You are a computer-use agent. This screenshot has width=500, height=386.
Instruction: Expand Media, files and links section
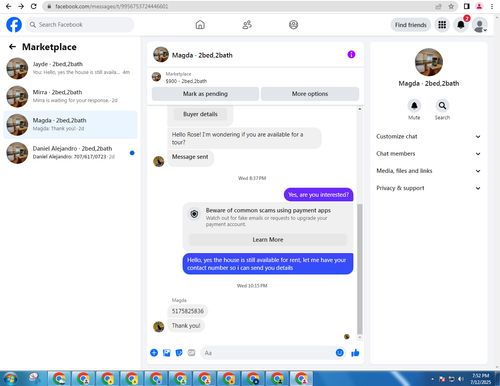pos(428,171)
